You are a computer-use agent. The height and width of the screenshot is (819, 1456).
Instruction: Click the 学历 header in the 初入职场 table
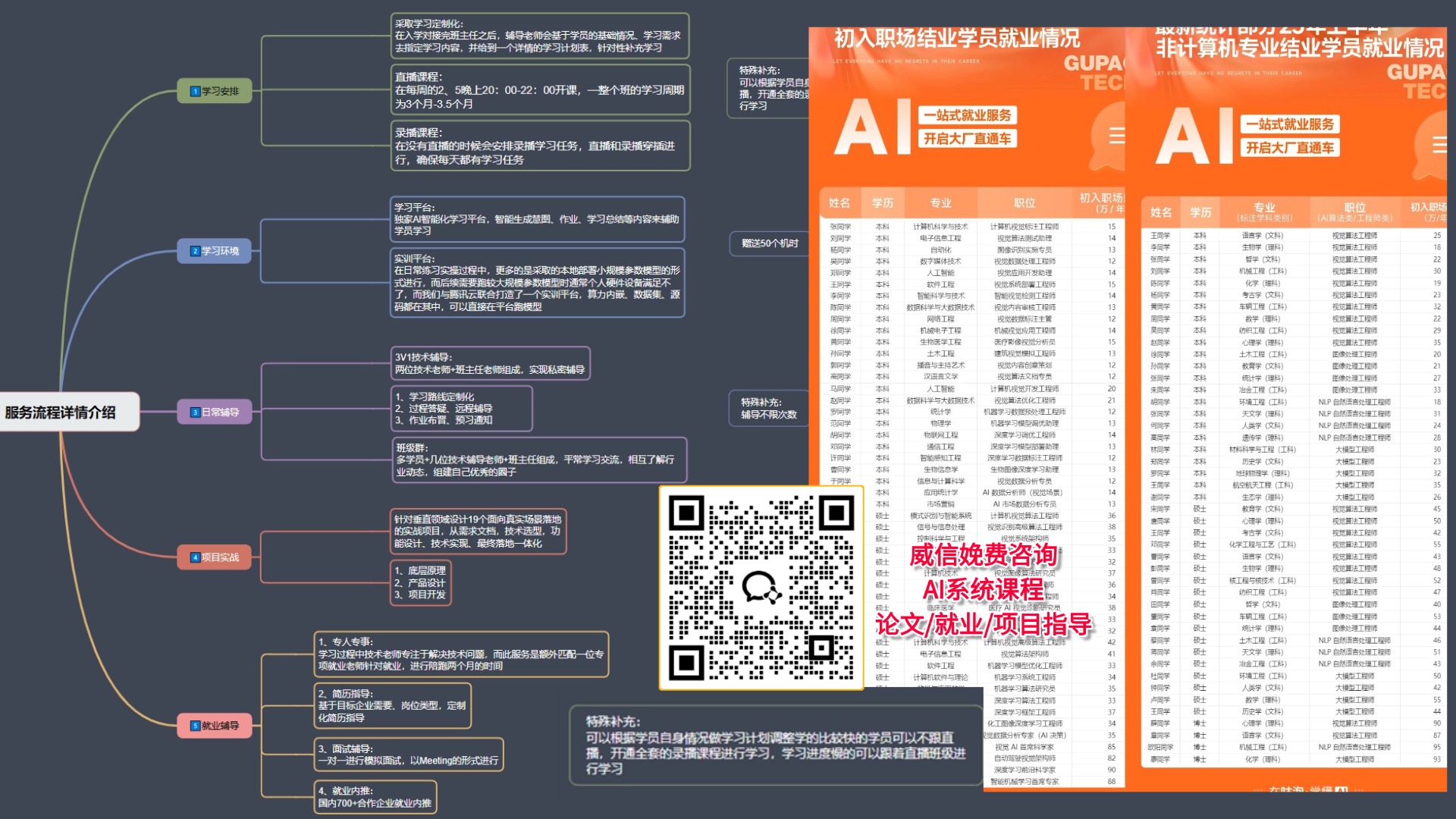pos(883,203)
